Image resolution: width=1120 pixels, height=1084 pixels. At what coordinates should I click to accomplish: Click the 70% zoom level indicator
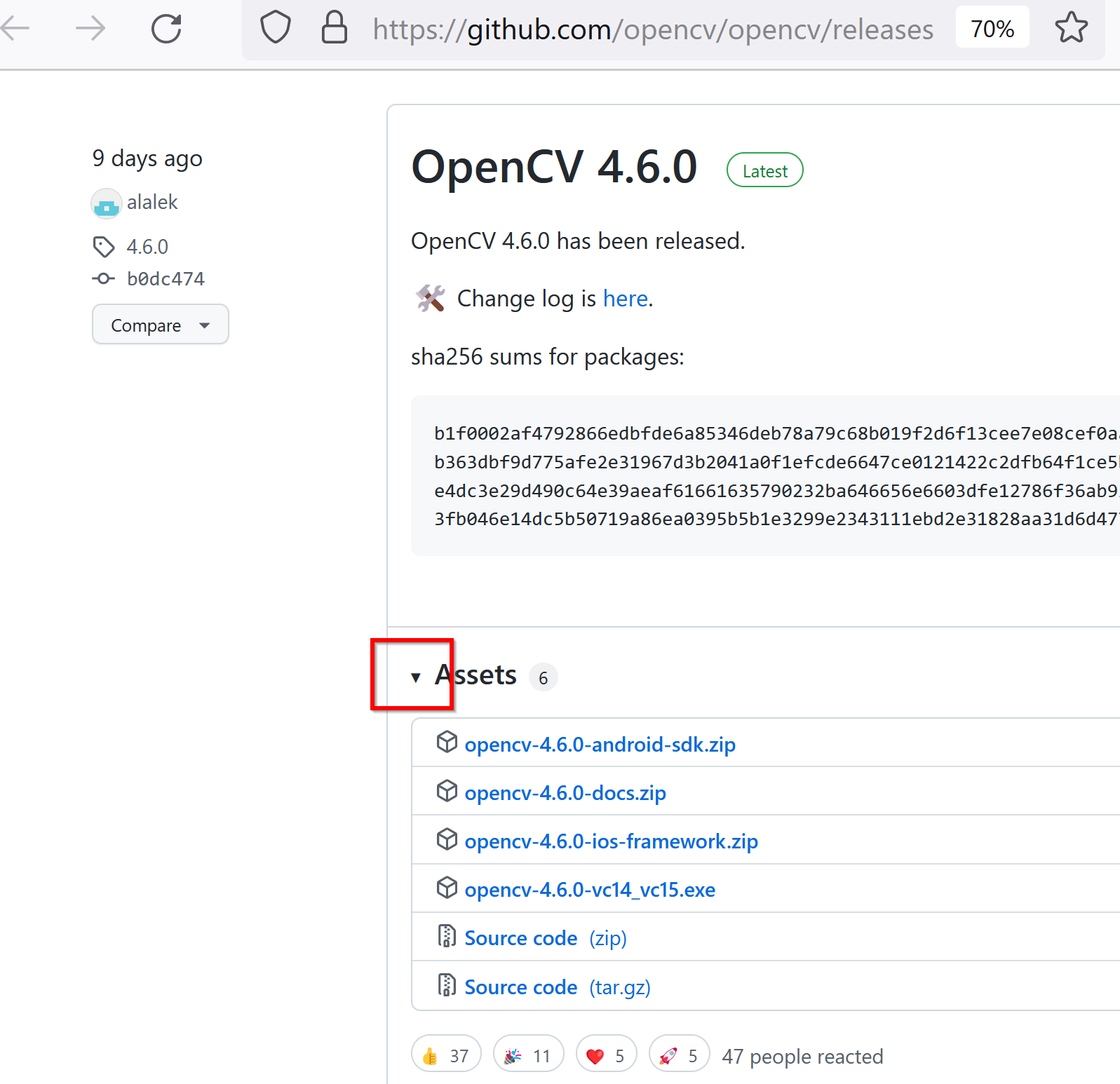[x=992, y=28]
